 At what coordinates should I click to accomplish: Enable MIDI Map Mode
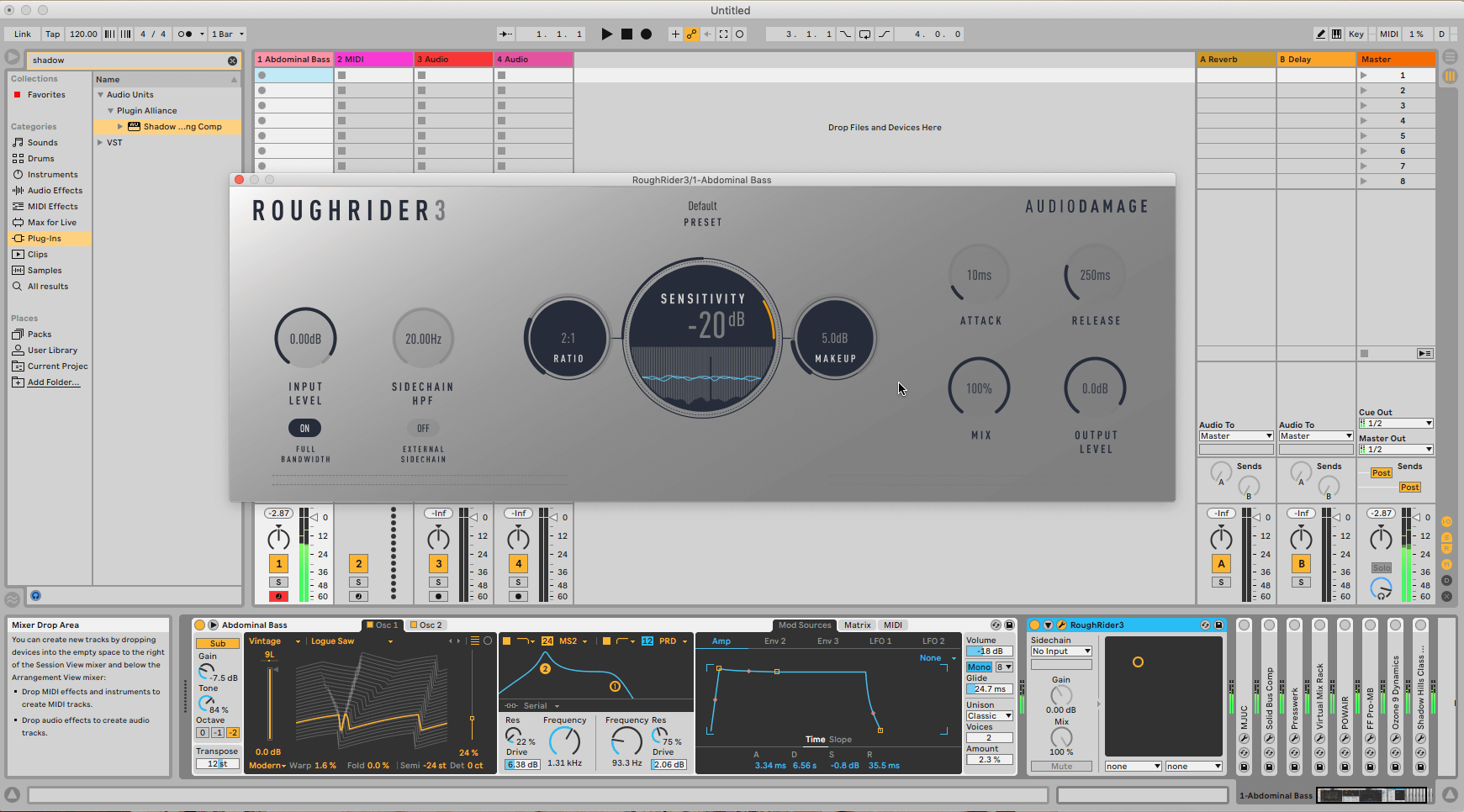[1389, 34]
